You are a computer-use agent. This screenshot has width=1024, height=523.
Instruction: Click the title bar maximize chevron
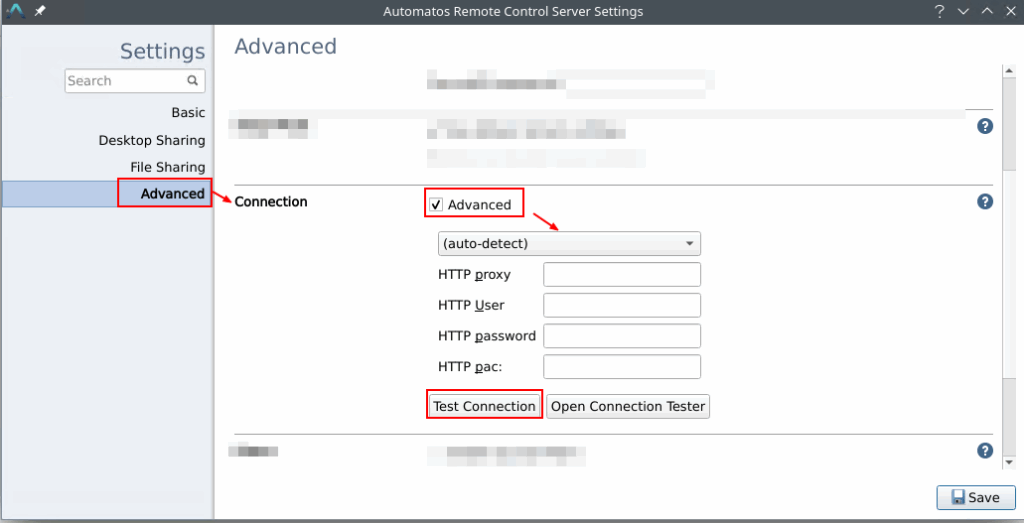987,12
